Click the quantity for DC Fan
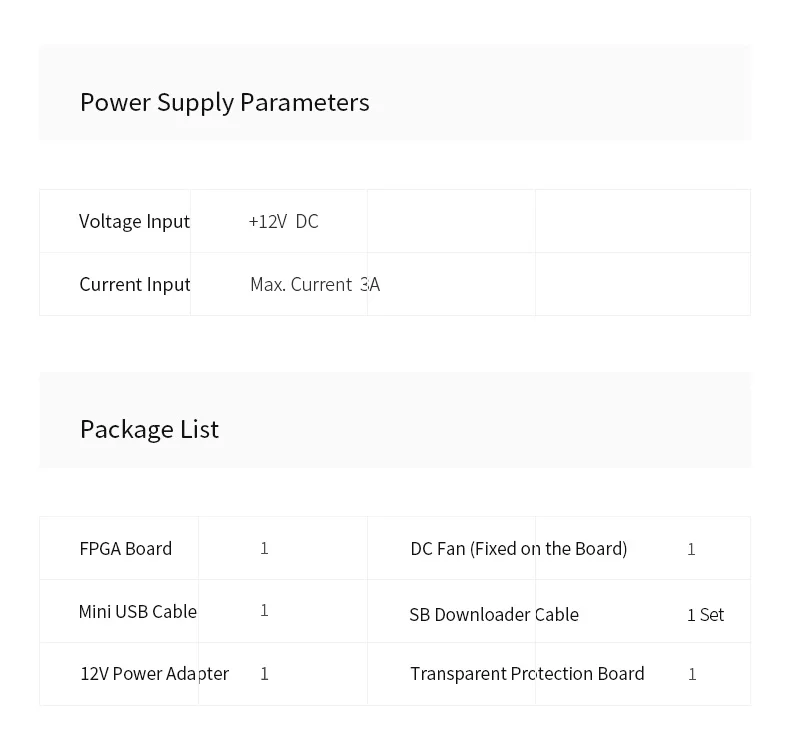Image resolution: width=790 pixels, height=739 pixels. coord(691,549)
